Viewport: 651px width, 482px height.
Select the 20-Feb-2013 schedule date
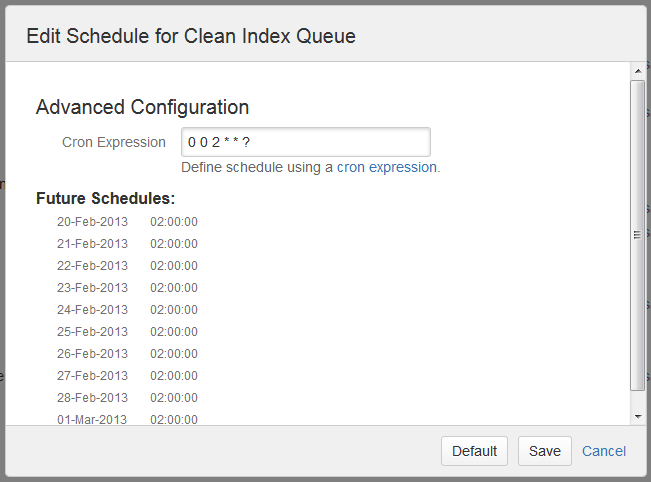pos(92,222)
